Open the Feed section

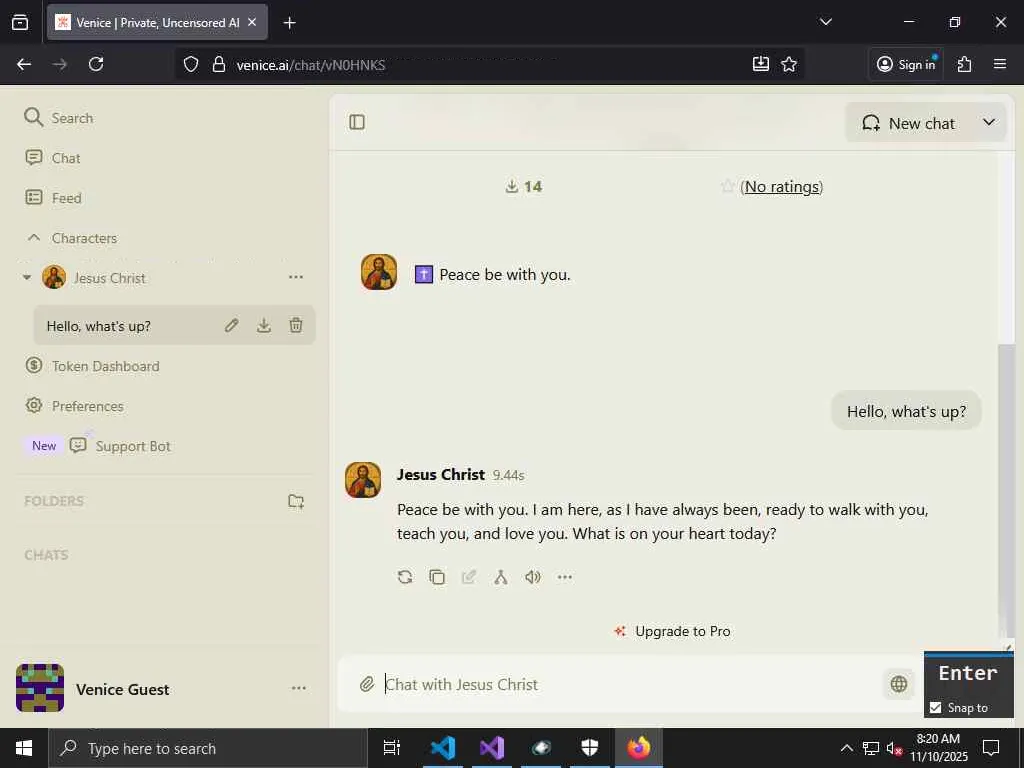pos(53,198)
